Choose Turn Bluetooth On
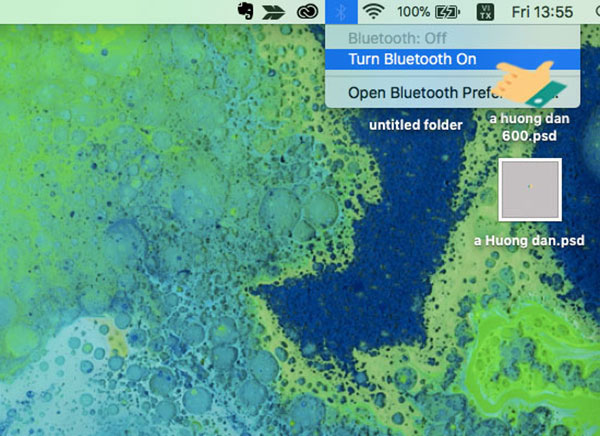Image resolution: width=600 pixels, height=436 pixels. (x=453, y=59)
